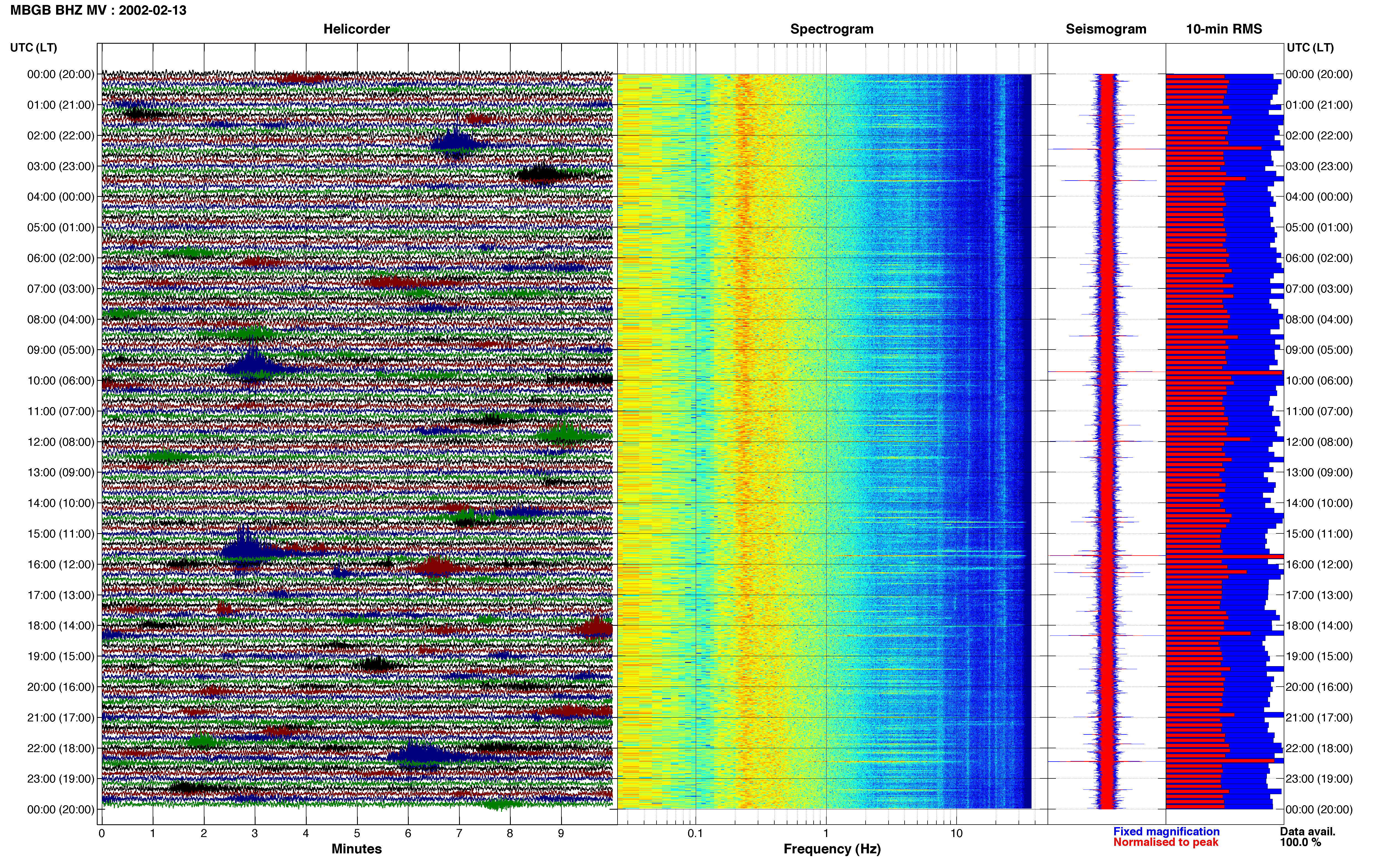Click '09:00 (05:00)' label beside the Helicorder

tap(61, 350)
